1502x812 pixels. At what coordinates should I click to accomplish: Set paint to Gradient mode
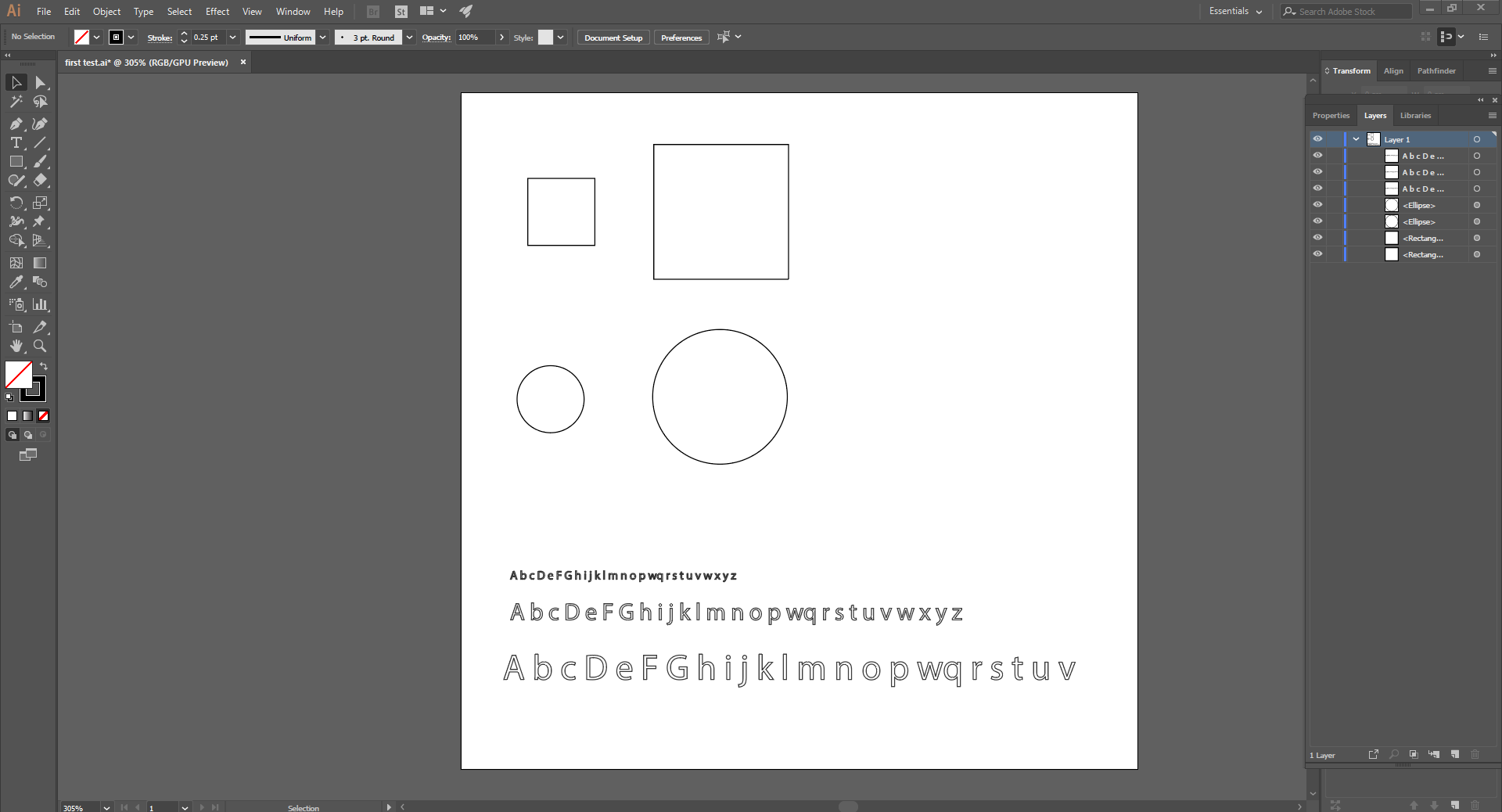(x=28, y=416)
